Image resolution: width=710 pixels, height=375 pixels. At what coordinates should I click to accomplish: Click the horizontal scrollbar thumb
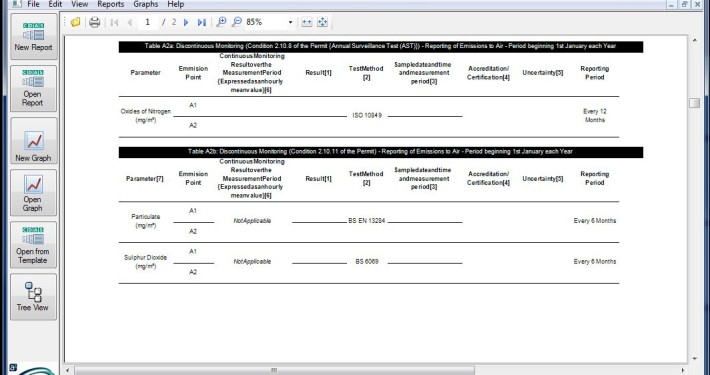point(274,370)
